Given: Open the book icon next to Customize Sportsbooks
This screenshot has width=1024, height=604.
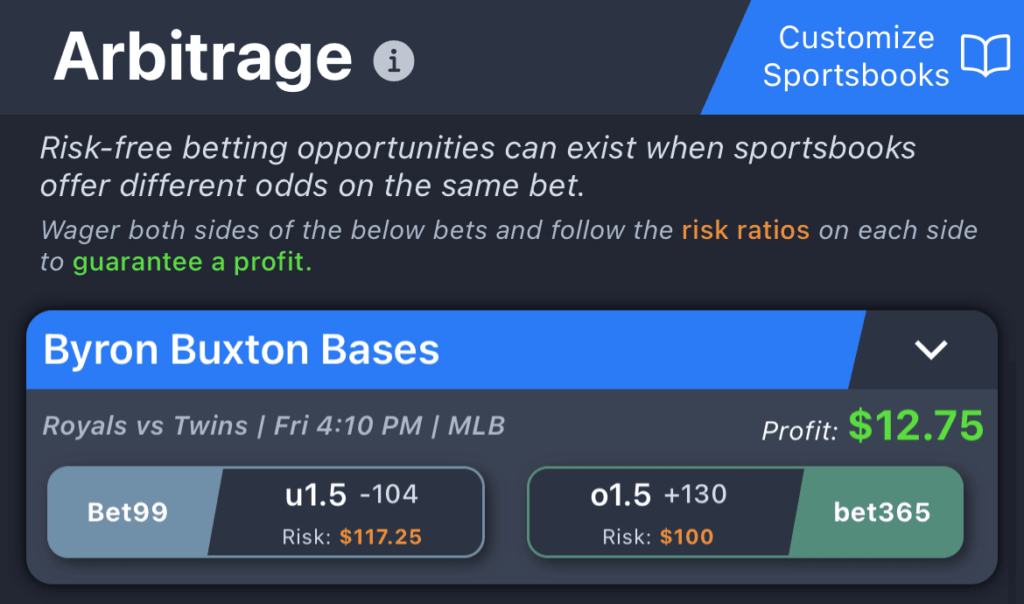Looking at the screenshot, I should pos(984,58).
